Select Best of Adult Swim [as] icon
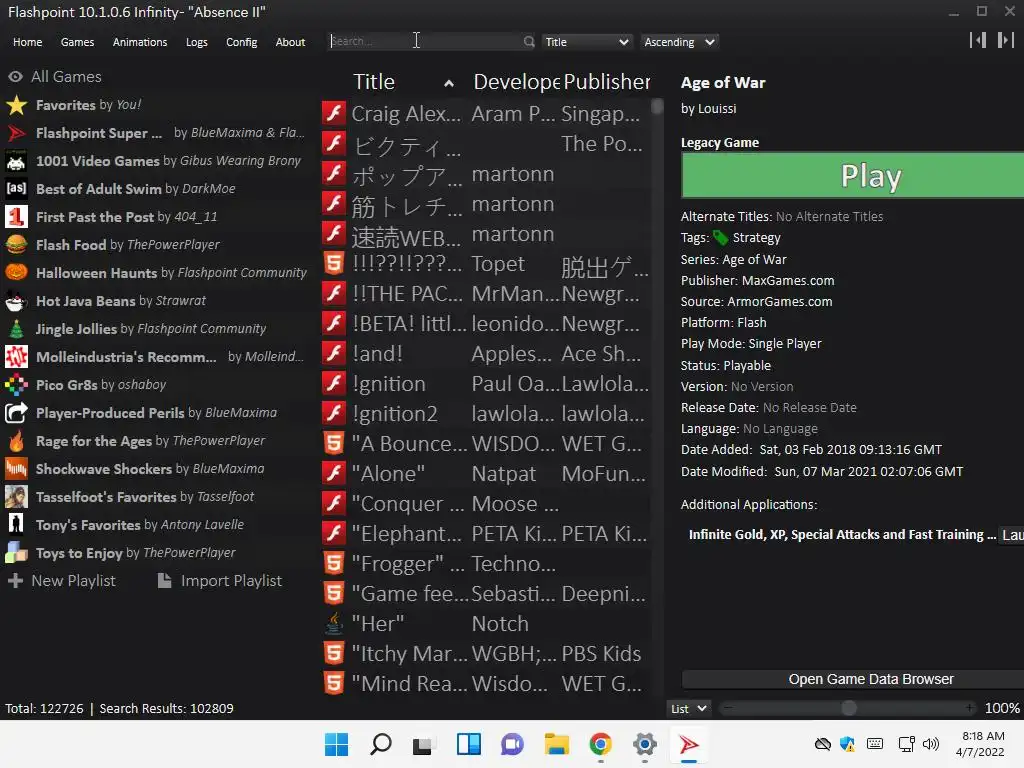Screen dimensions: 1024x768 (x=16, y=189)
